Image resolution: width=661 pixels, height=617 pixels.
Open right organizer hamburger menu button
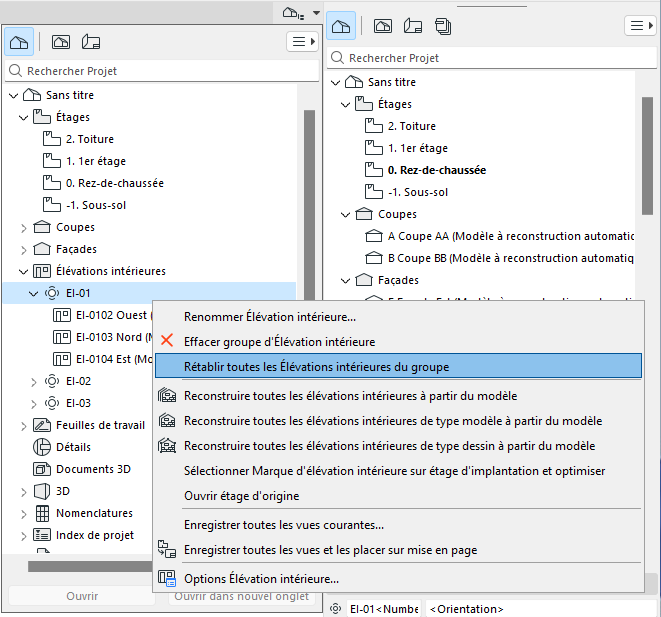pos(640,26)
